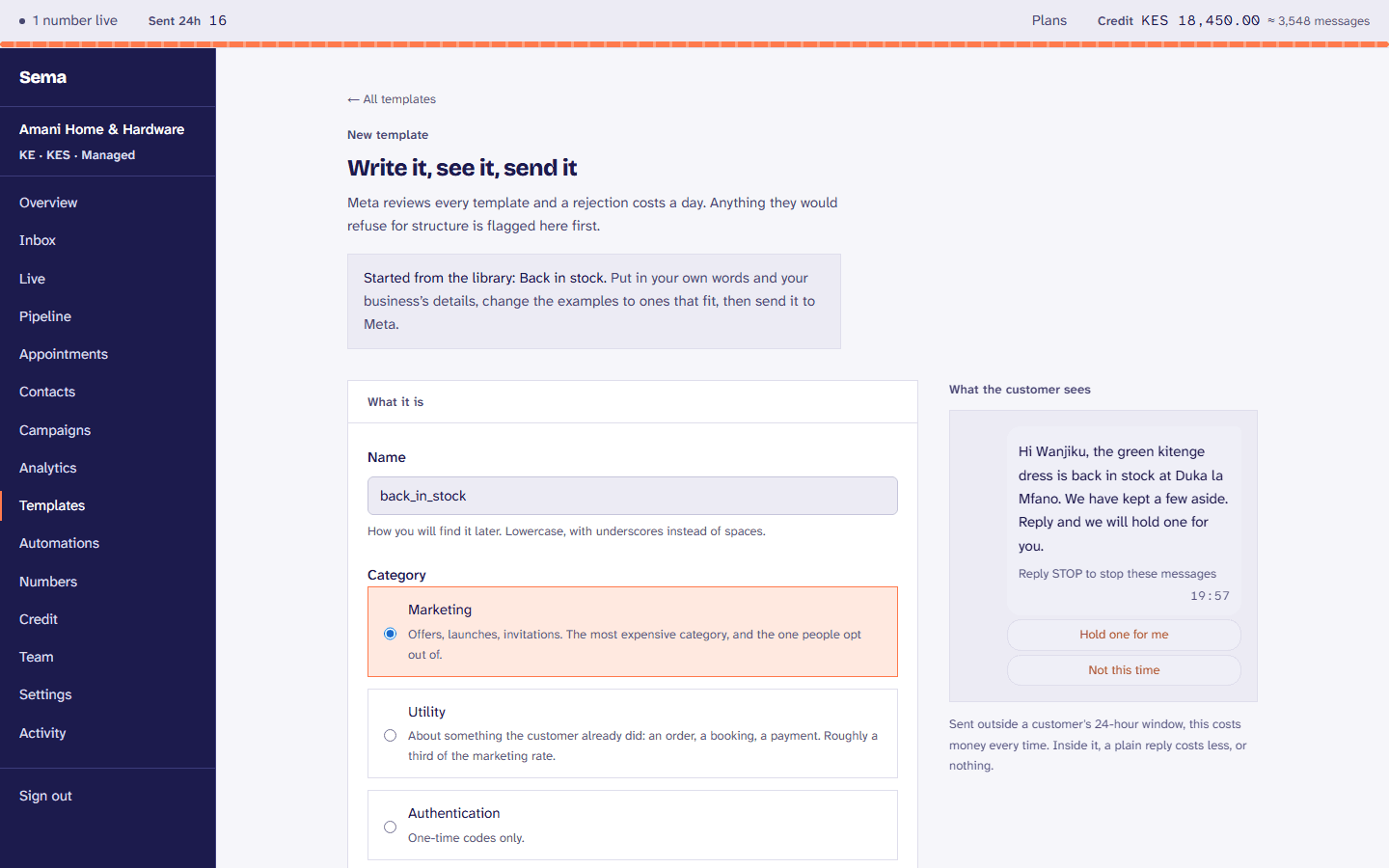Click the KE · KES · Managed account line
The width and height of the screenshot is (1389, 868).
click(x=77, y=155)
